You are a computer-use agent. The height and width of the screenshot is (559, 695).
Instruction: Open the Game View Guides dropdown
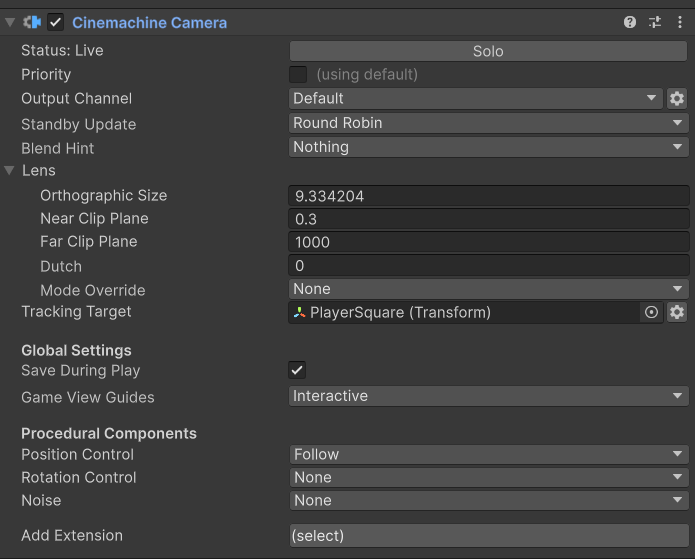(x=488, y=396)
